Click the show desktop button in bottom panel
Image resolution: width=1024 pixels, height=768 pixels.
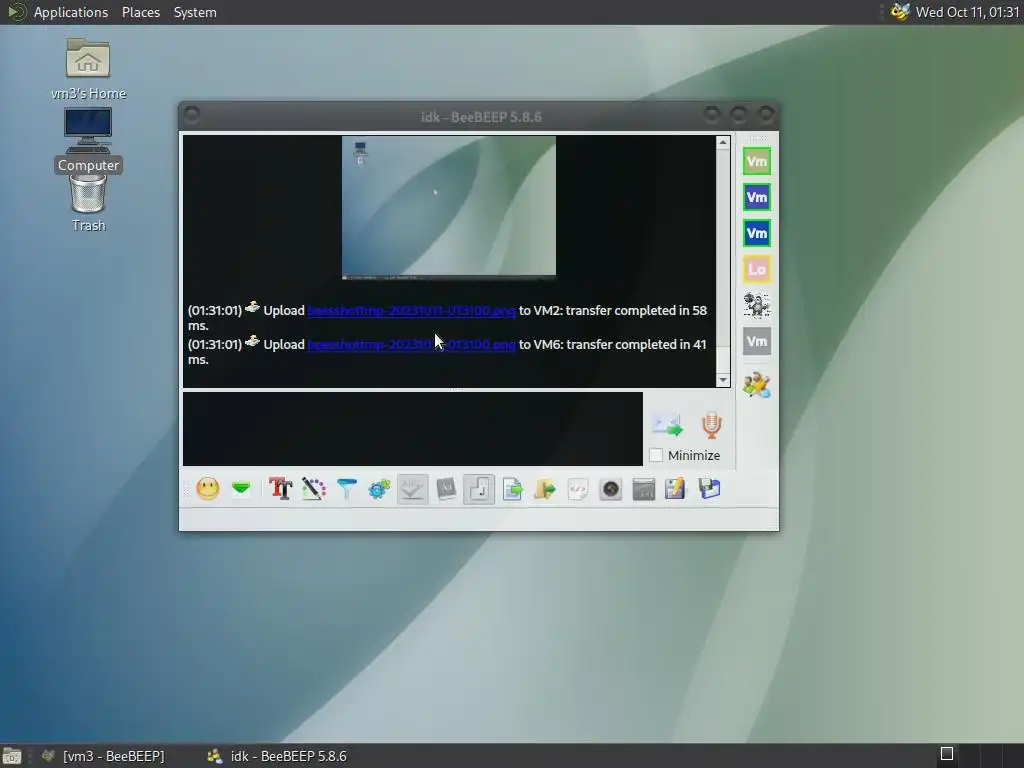point(12,756)
